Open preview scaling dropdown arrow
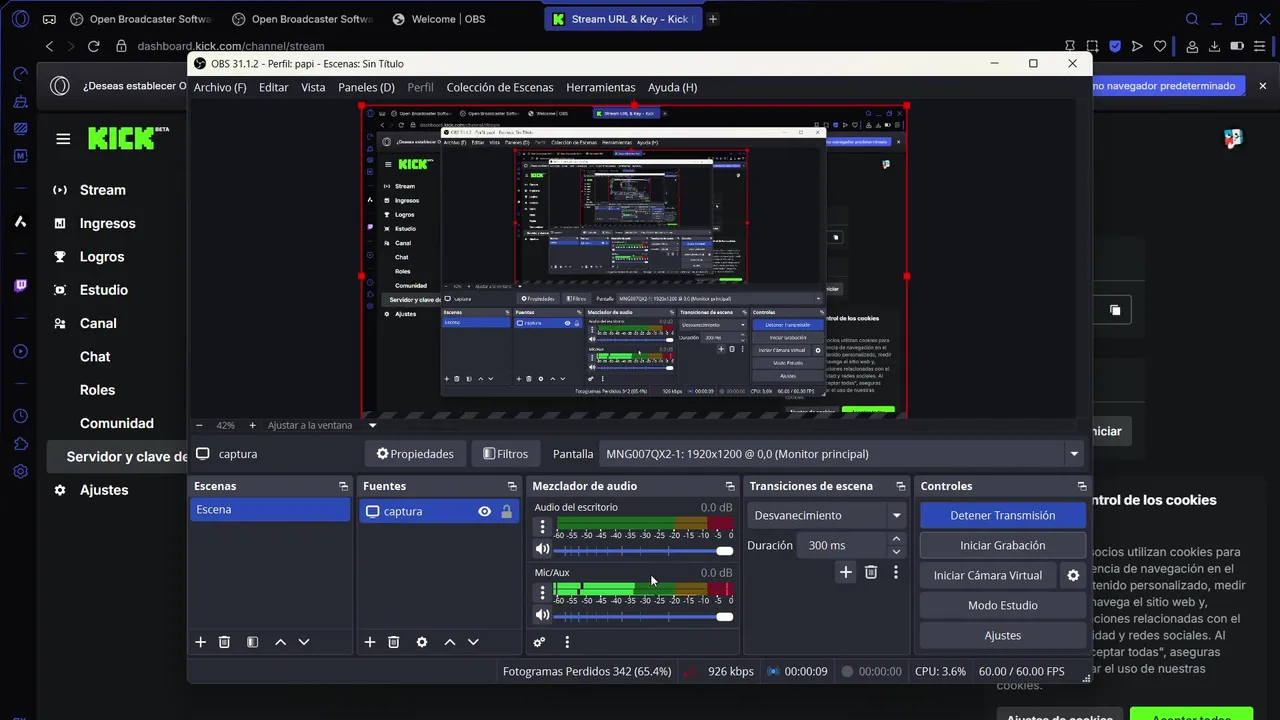The width and height of the screenshot is (1280, 720). pyautogui.click(x=372, y=425)
